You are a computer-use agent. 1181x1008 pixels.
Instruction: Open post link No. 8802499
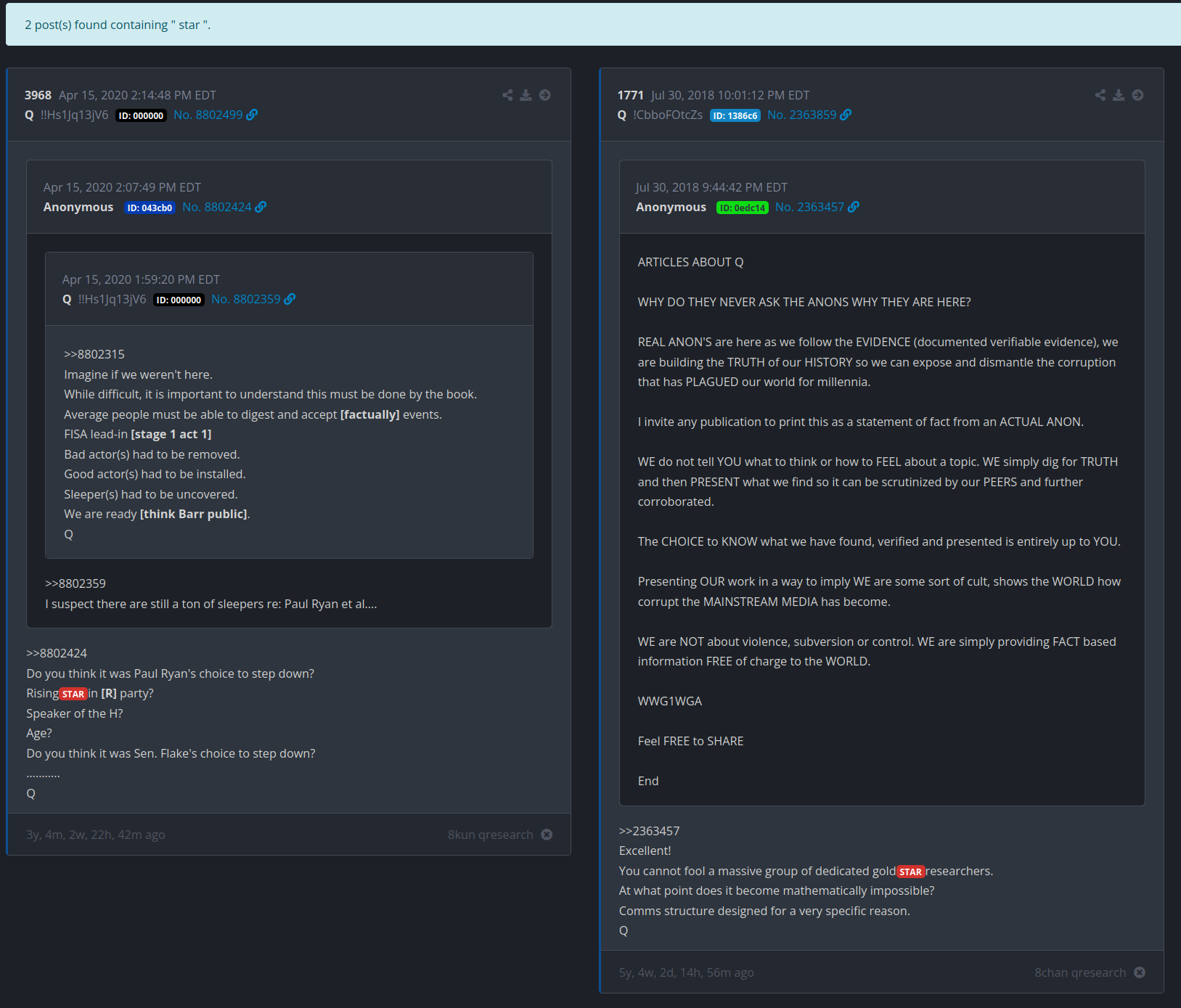(x=208, y=115)
